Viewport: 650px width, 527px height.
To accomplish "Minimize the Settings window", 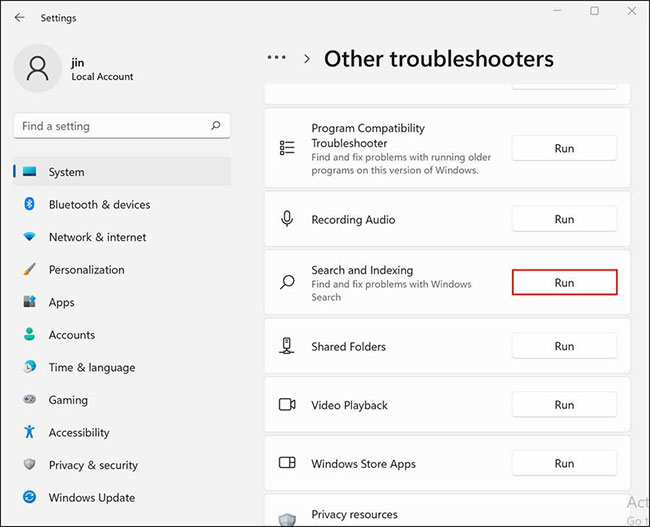I will pos(558,11).
